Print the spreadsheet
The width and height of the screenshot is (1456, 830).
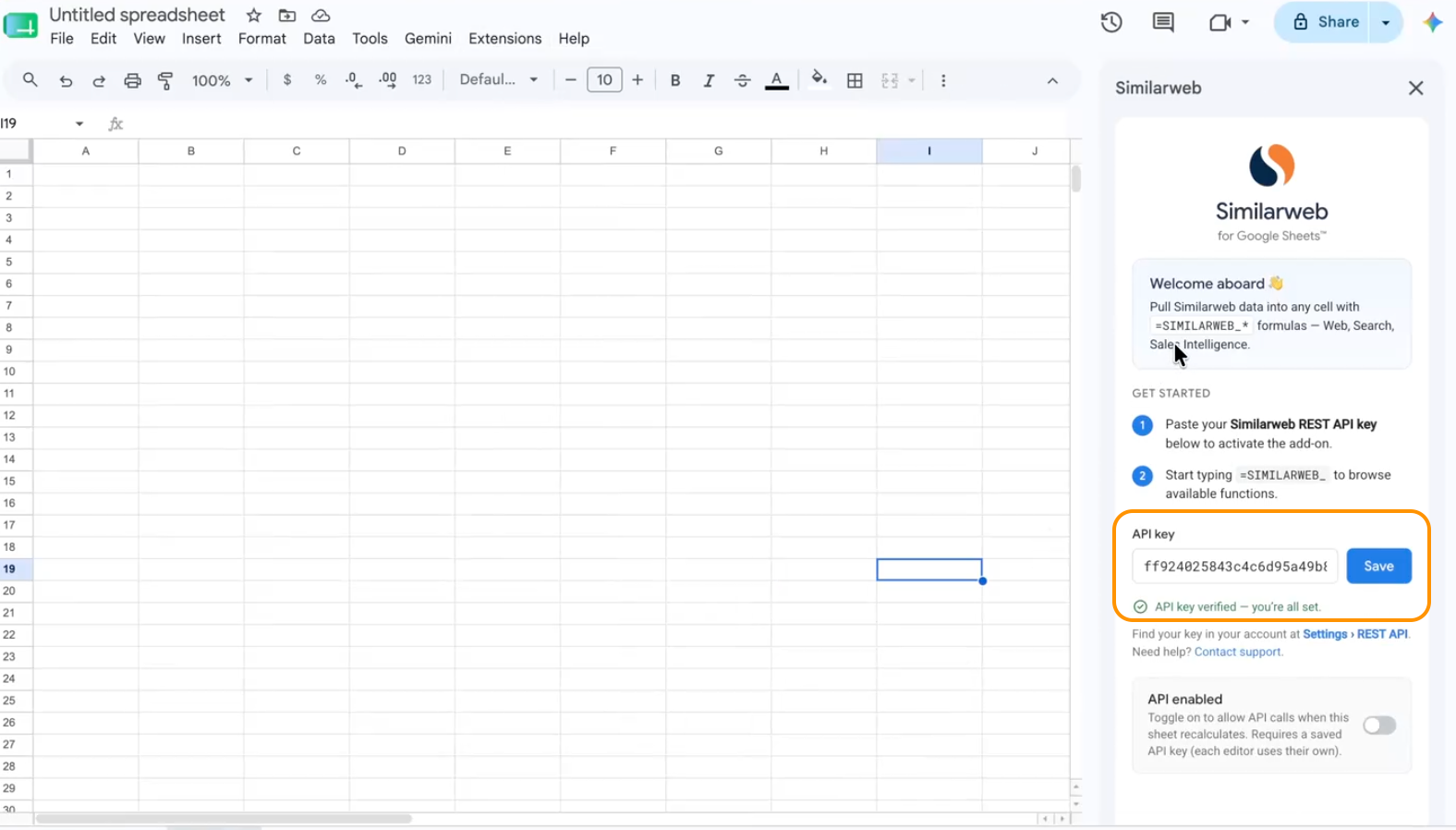tap(132, 80)
